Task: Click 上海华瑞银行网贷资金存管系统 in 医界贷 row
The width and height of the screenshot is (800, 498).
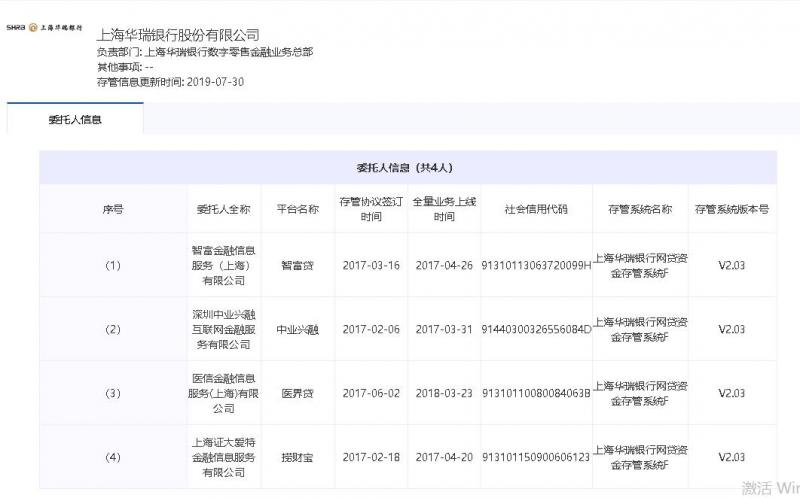Action: click(640, 393)
